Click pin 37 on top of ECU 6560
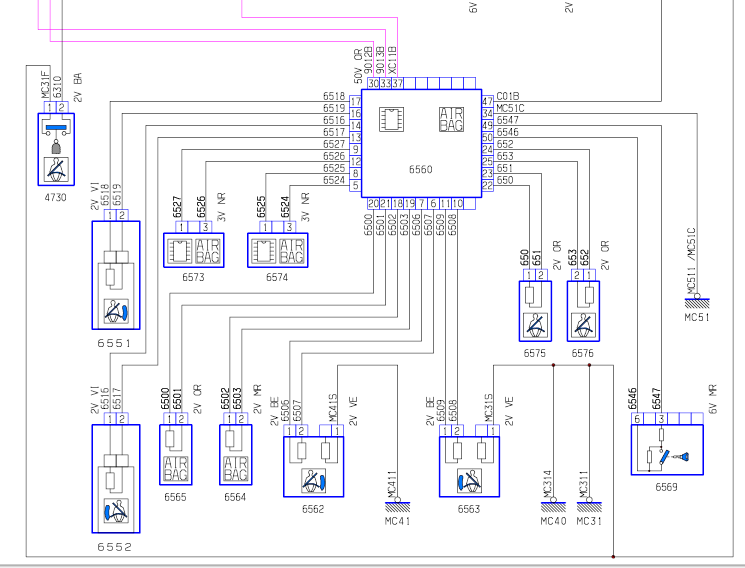The width and height of the screenshot is (745, 568). click(398, 84)
